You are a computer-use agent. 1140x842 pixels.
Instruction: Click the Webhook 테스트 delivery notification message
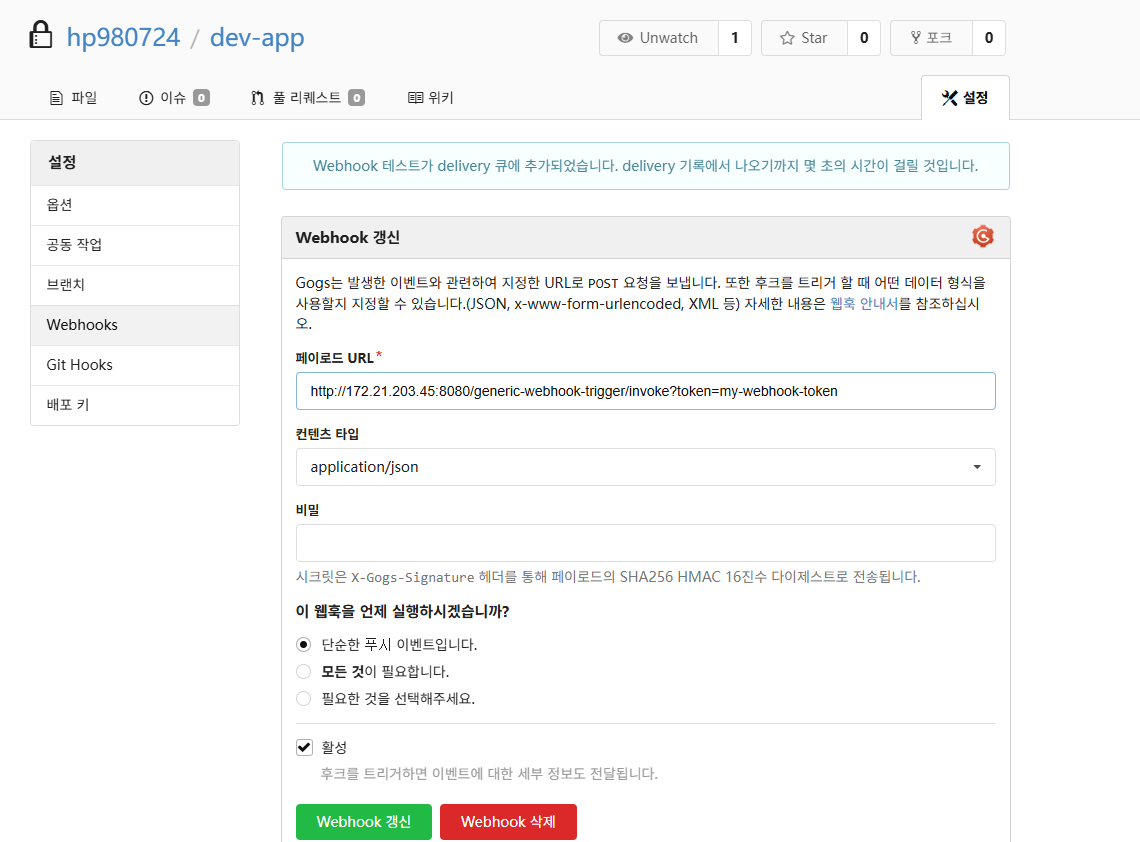point(646,166)
